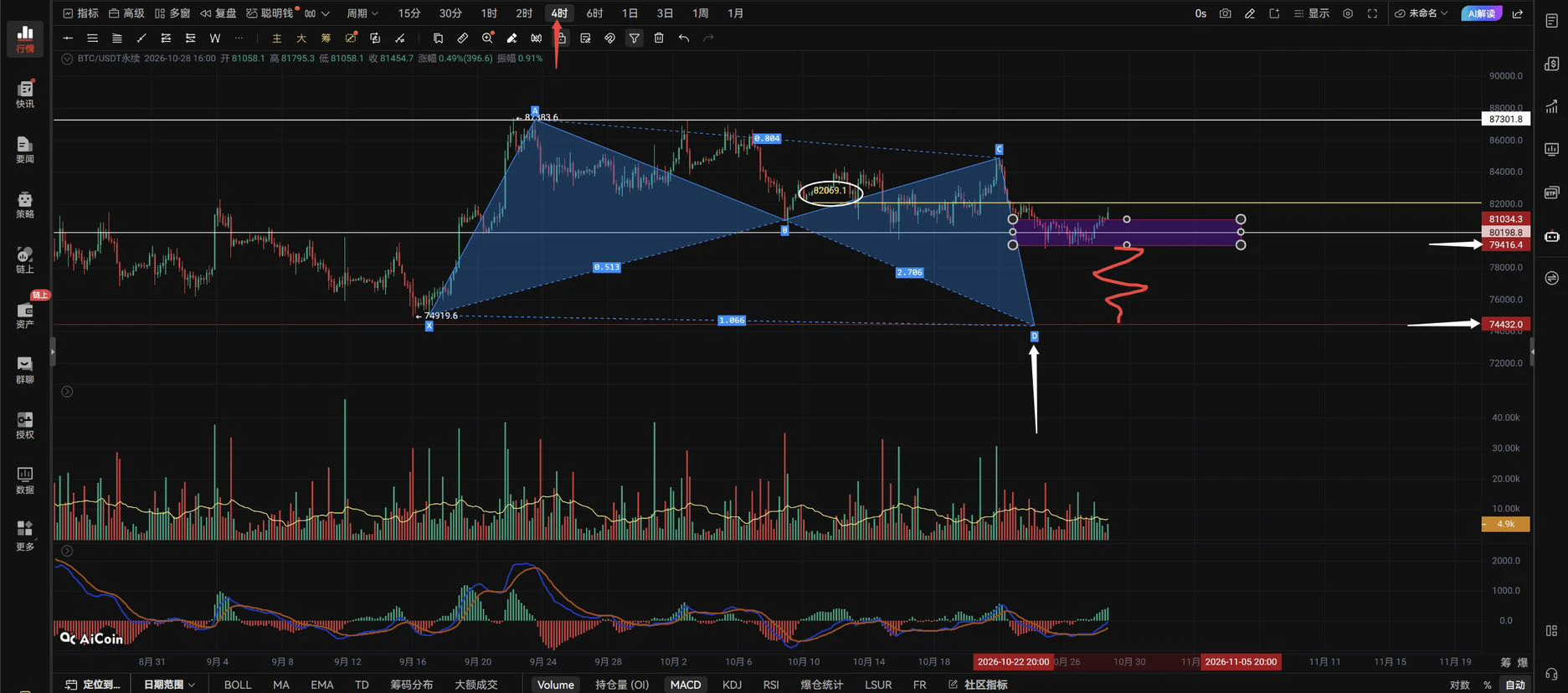Open the 快讯 news flash sidebar icon
1568x693 pixels.
pos(25,94)
